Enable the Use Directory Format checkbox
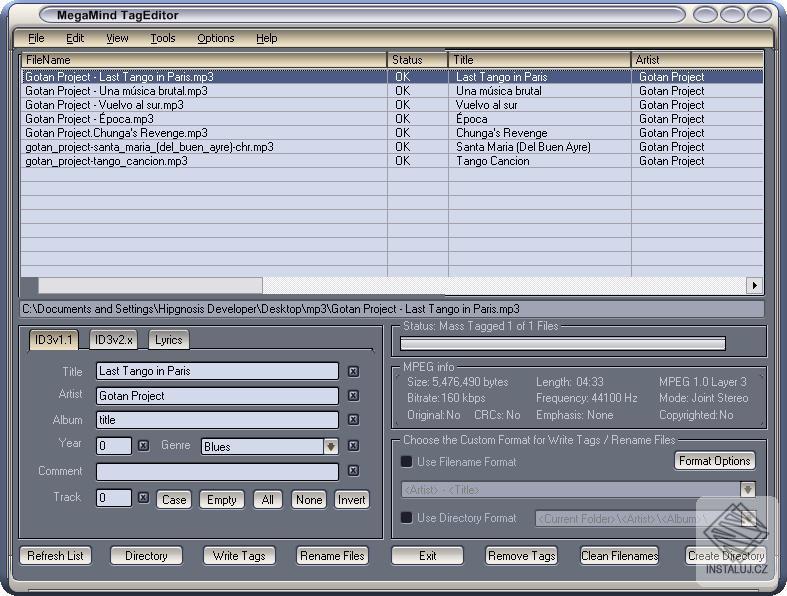This screenshot has height=596, width=787. pos(406,518)
